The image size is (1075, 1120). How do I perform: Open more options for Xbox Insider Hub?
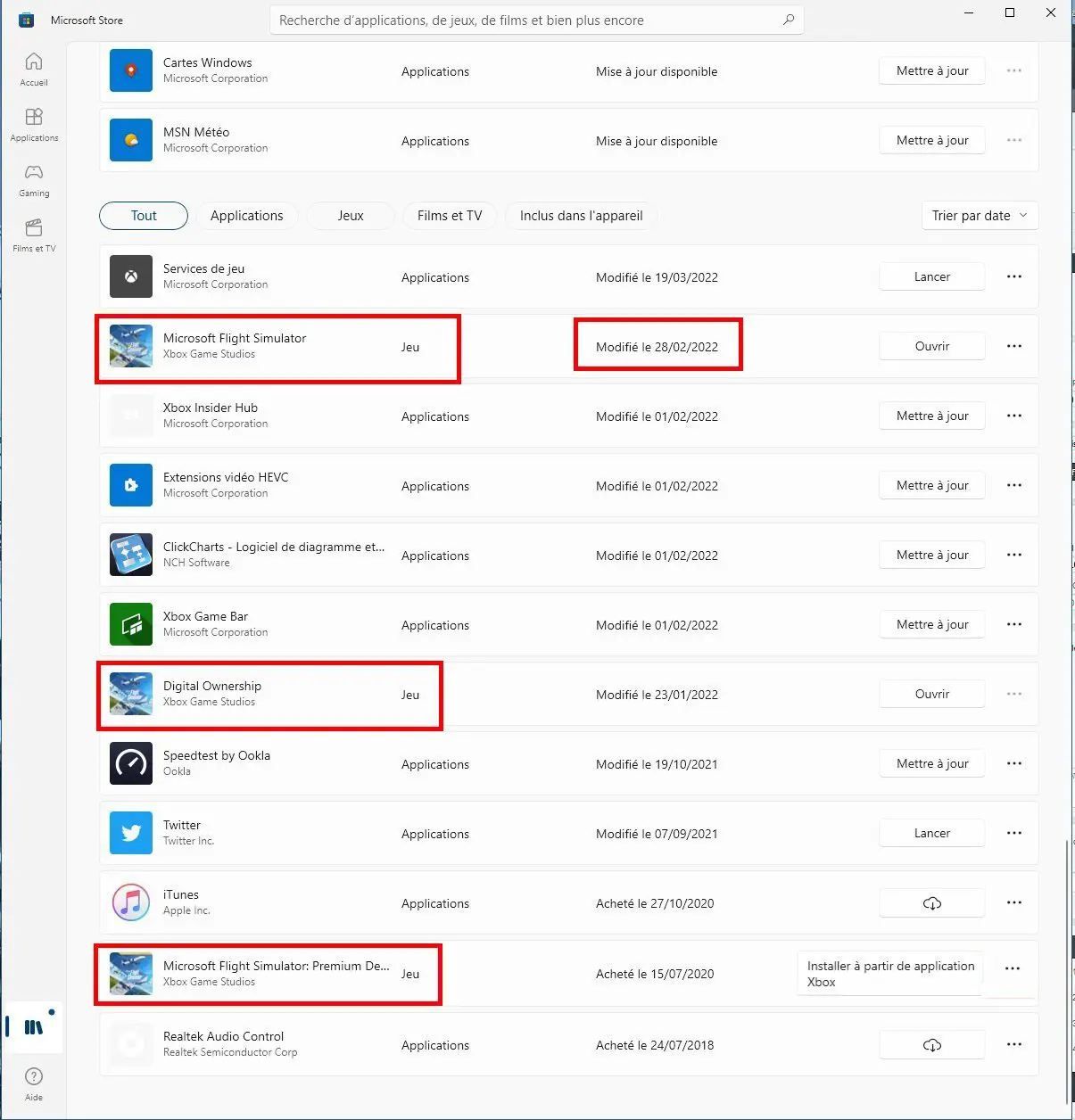pos(1014,416)
